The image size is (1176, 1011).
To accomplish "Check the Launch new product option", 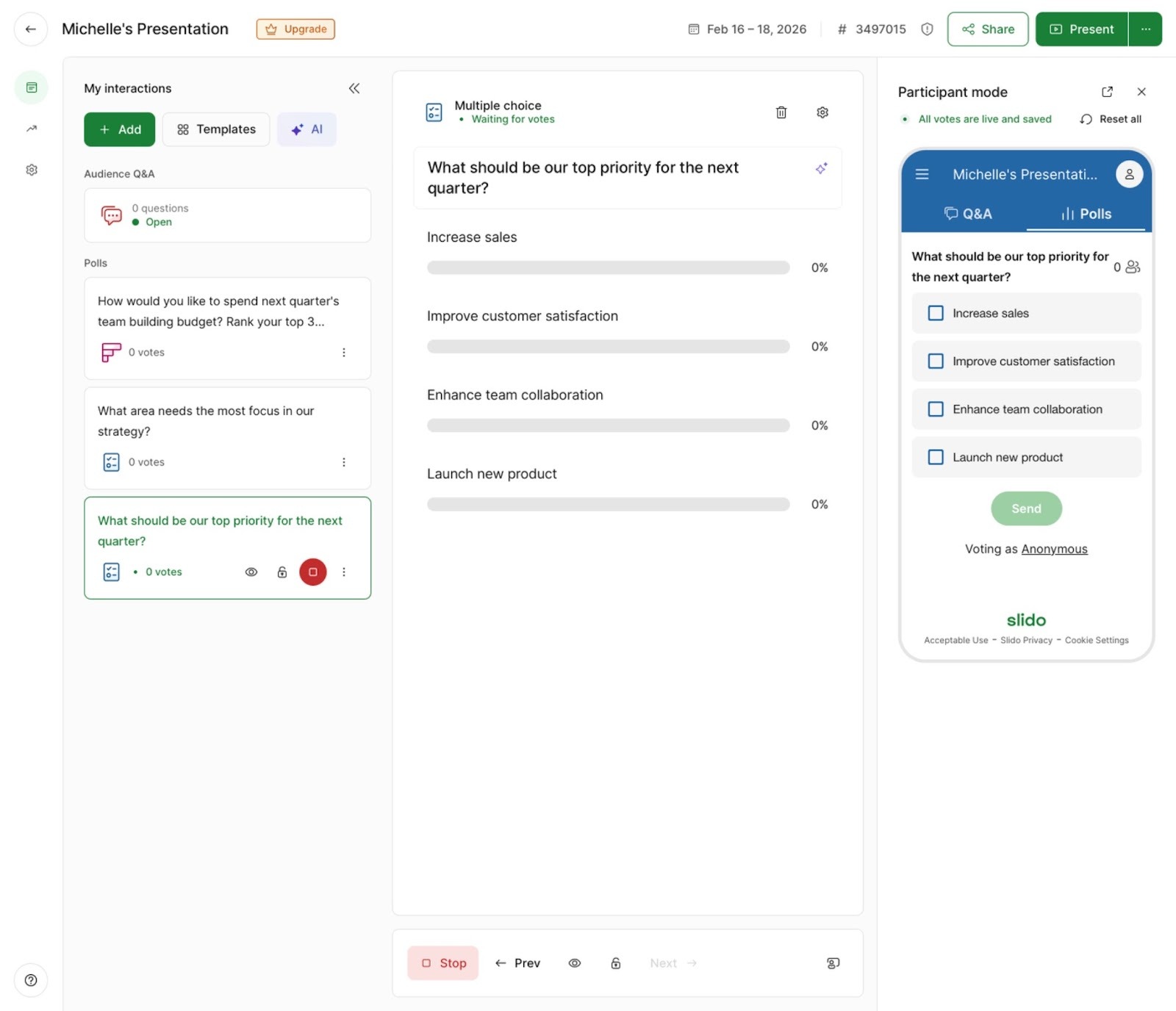I will (936, 457).
